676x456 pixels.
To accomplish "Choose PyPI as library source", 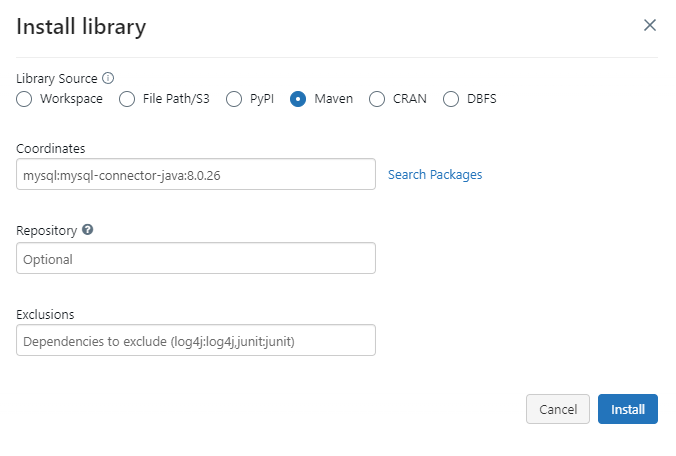I will tap(234, 99).
